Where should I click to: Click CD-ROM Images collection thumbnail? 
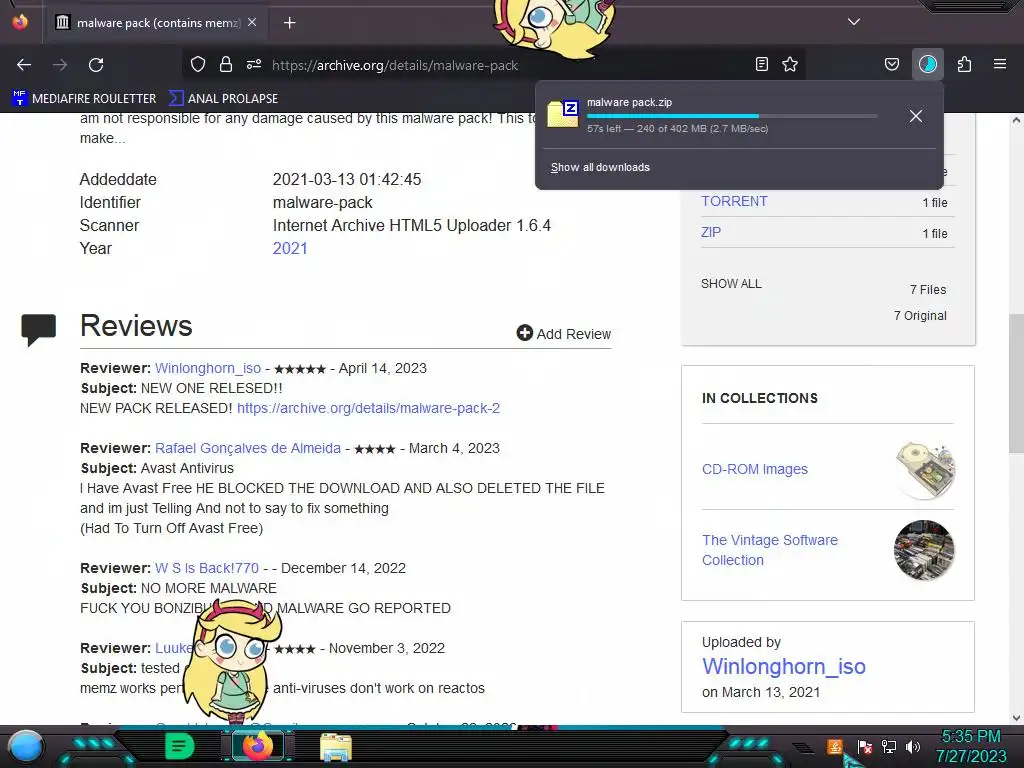pos(925,470)
